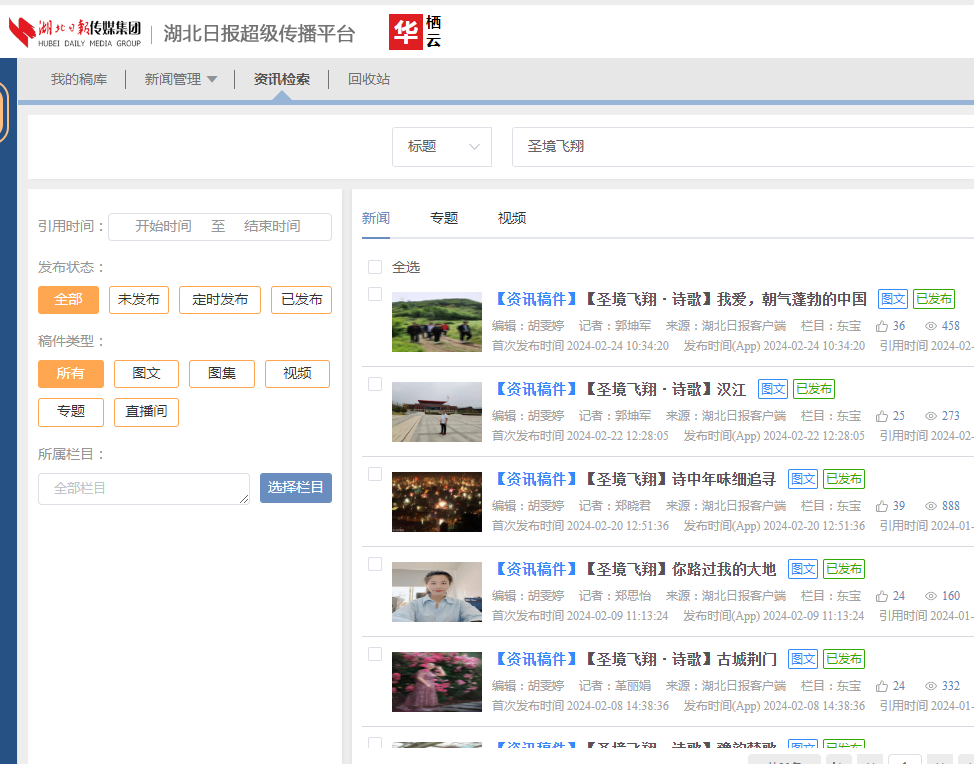
Task: Click the 选择栏目 button
Action: tap(296, 488)
